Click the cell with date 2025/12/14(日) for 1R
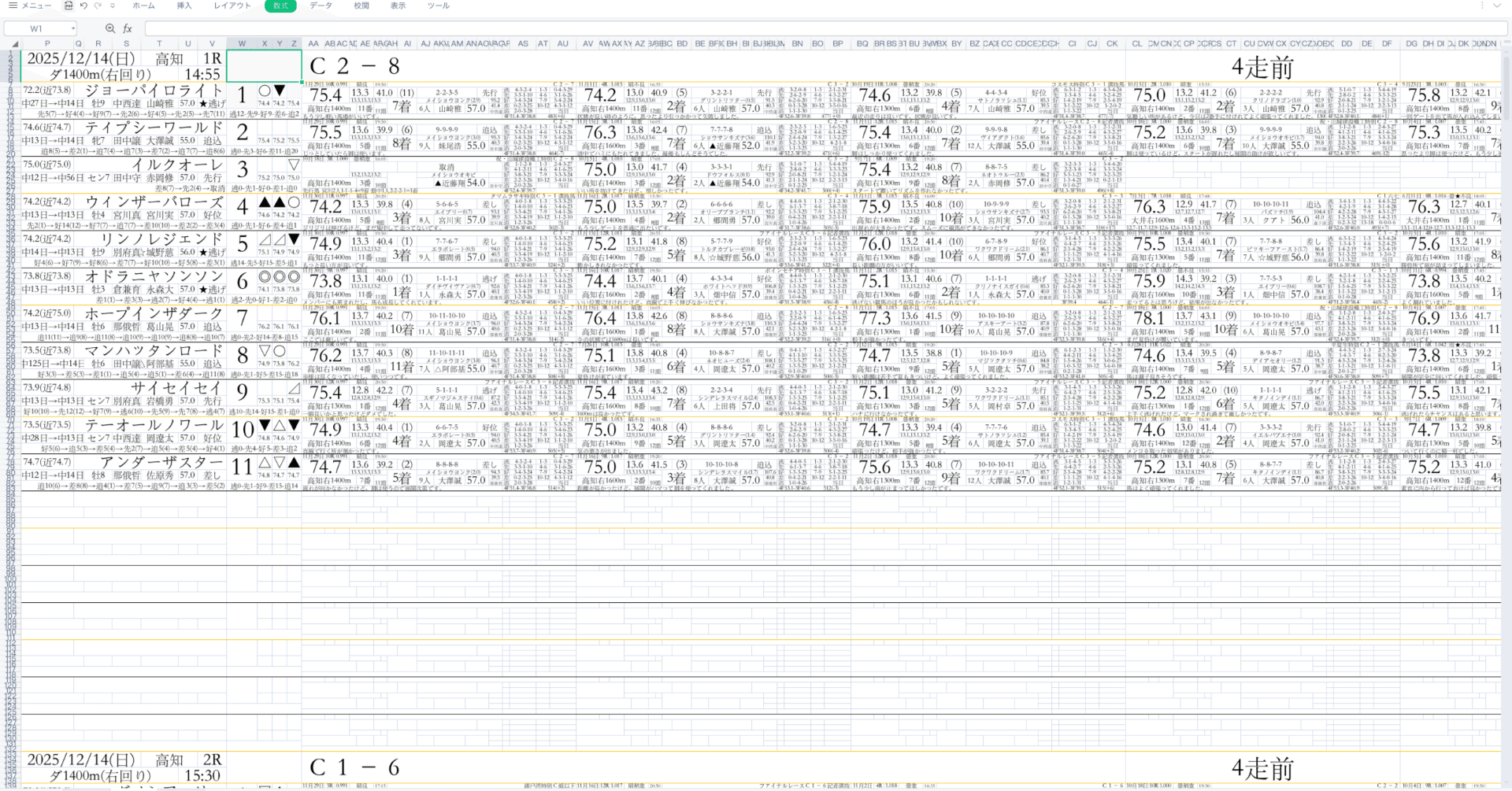Screen dimensions: 1512x791 (x=80, y=59)
